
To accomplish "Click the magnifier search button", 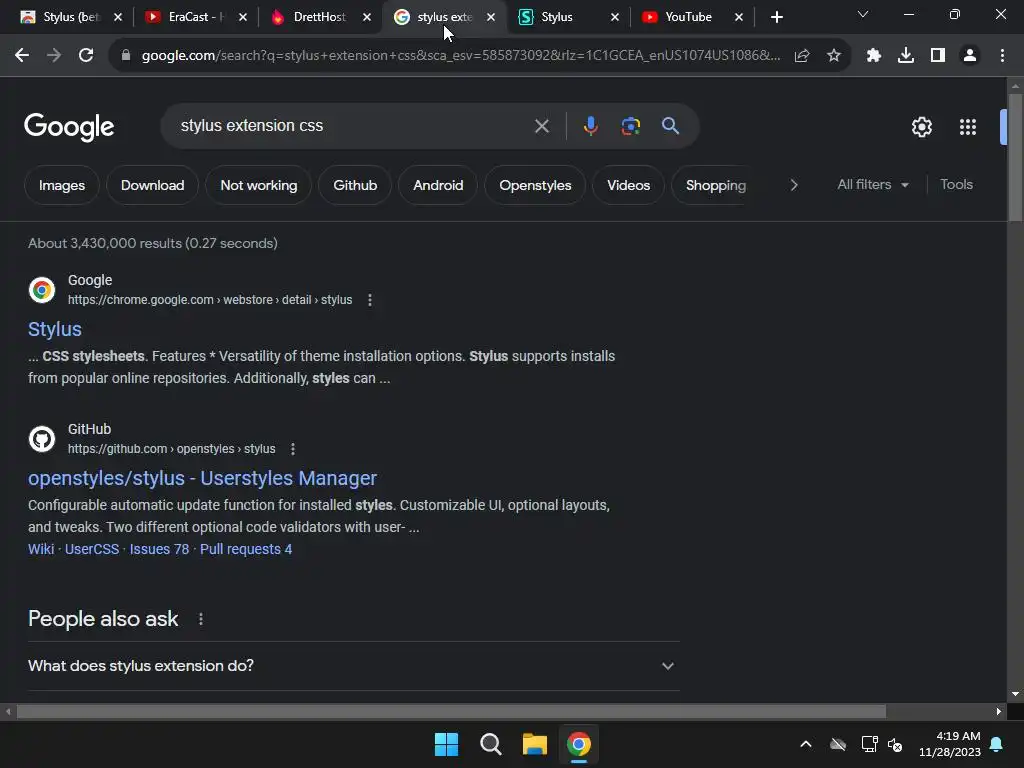I will tap(671, 126).
